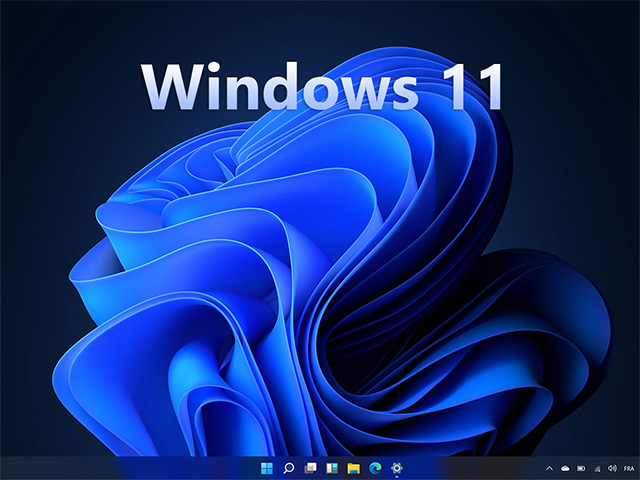Open the Windows Start menu
The width and height of the screenshot is (640, 480).
267,468
